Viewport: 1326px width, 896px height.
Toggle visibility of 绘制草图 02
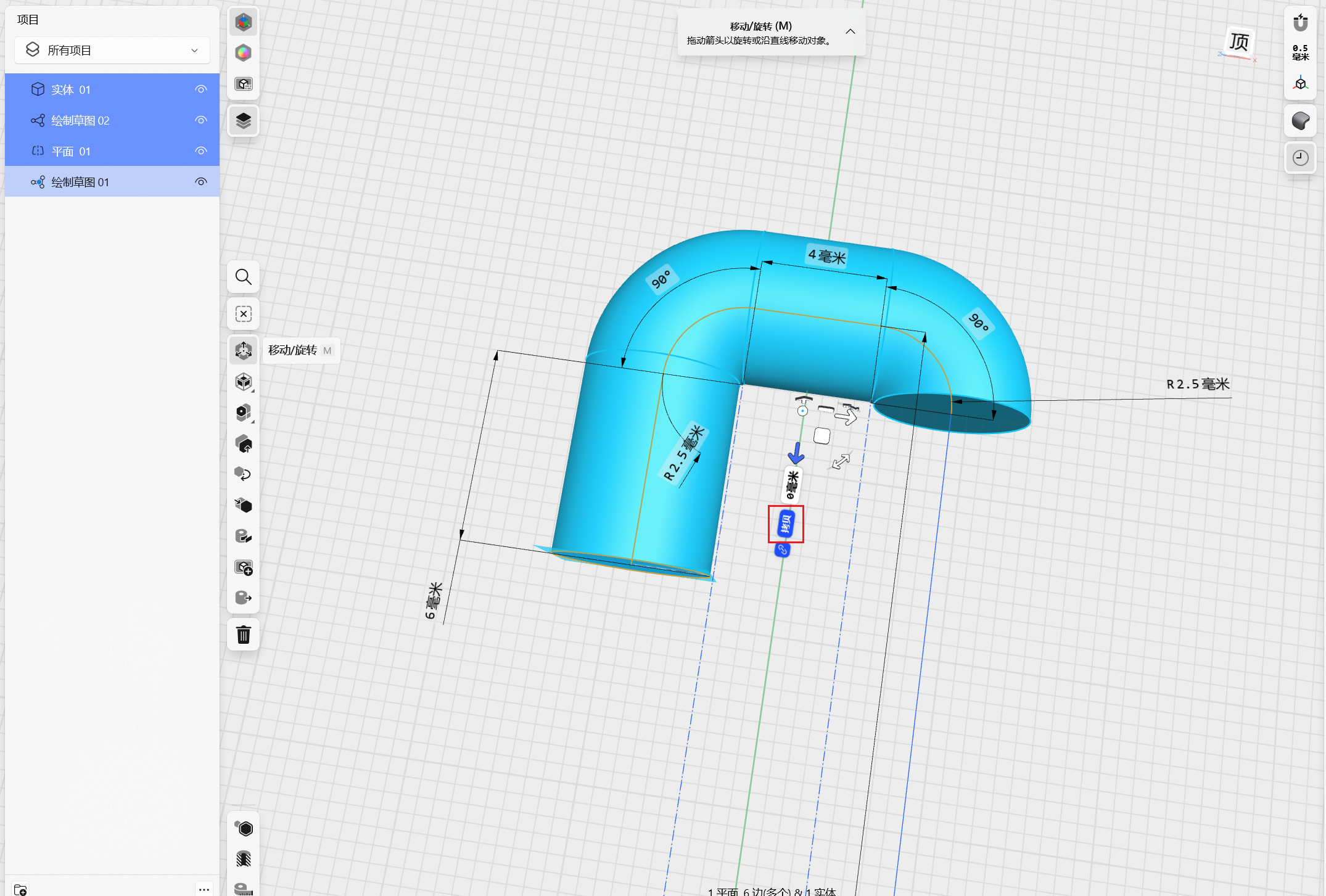tap(201, 120)
